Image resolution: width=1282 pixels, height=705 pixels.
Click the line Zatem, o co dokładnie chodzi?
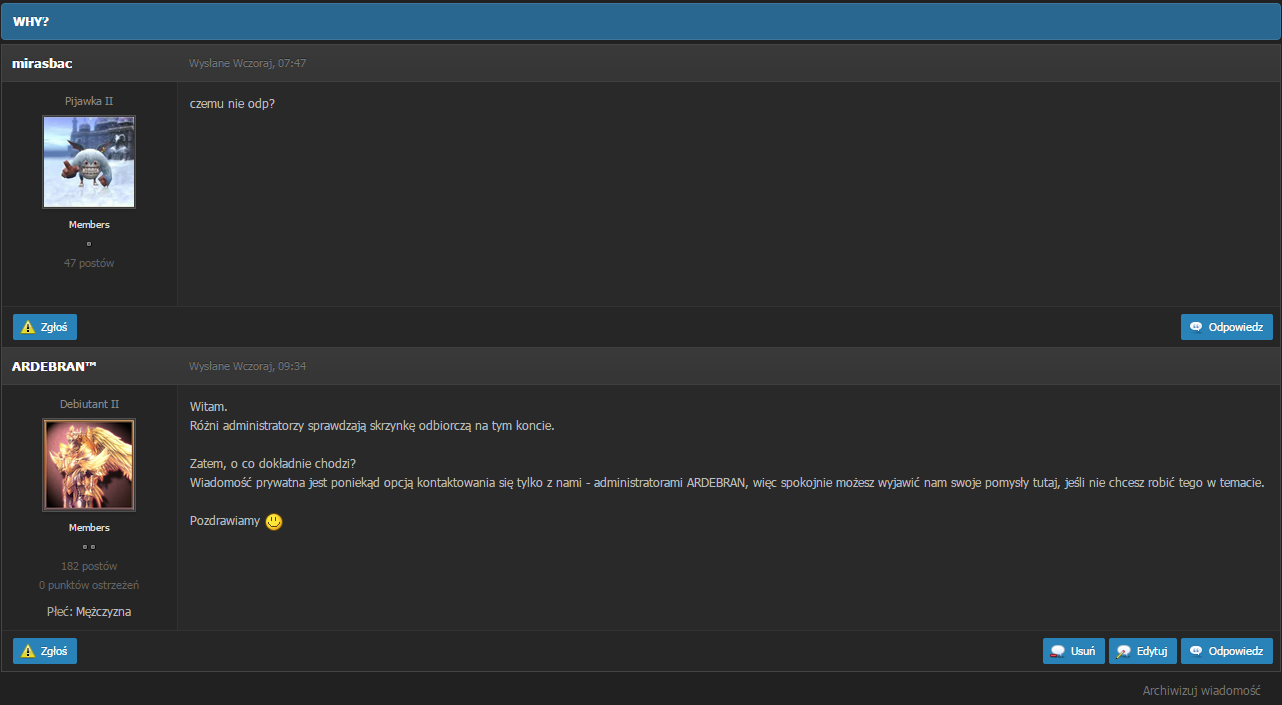(x=272, y=464)
